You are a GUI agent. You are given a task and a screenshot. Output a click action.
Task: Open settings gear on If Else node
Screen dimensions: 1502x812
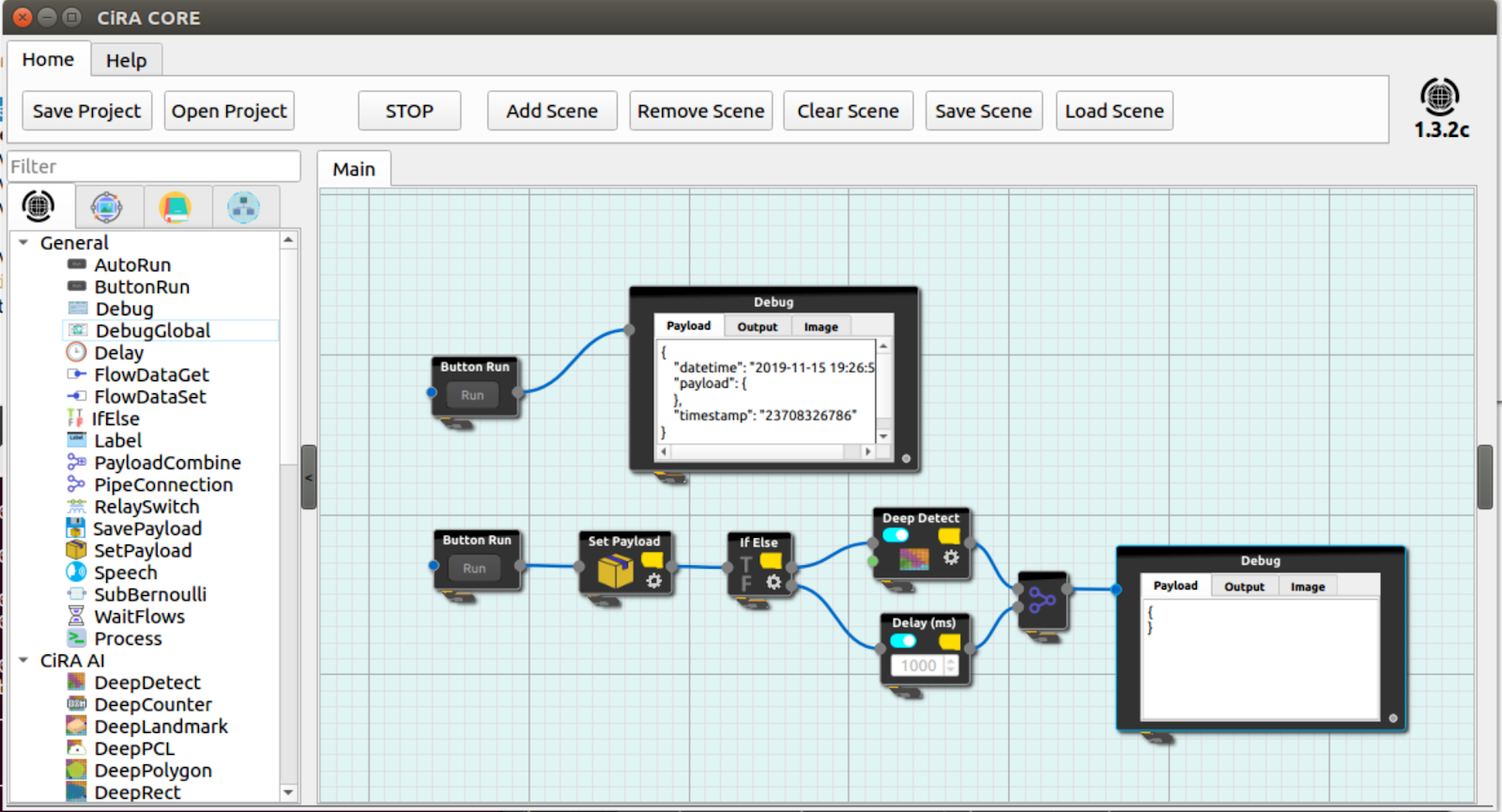tap(774, 582)
